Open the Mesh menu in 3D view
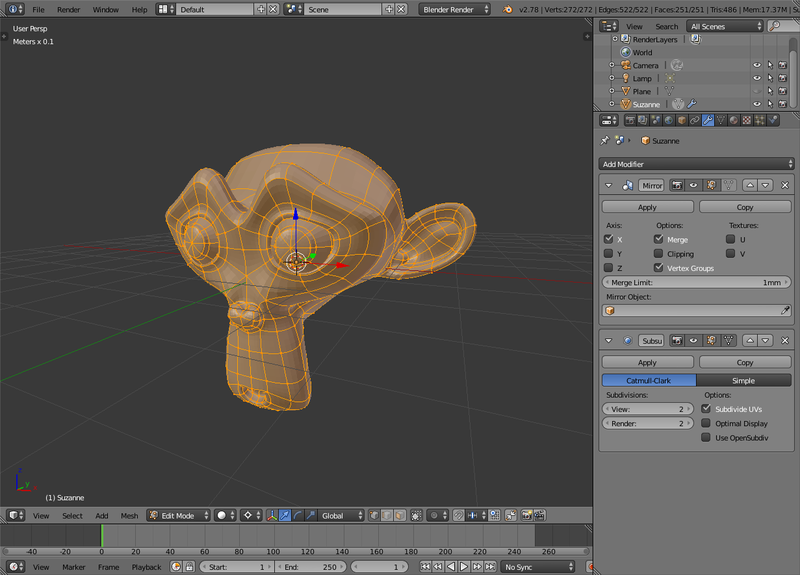The width and height of the screenshot is (800, 575). 129,516
